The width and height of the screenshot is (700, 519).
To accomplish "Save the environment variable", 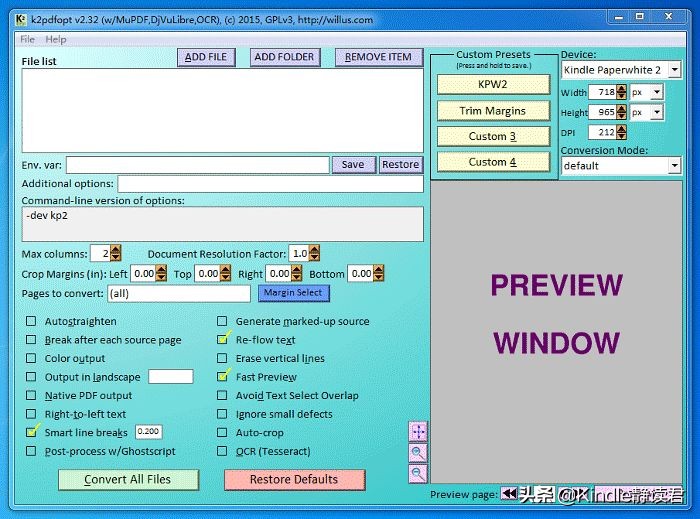I will pyautogui.click(x=353, y=165).
